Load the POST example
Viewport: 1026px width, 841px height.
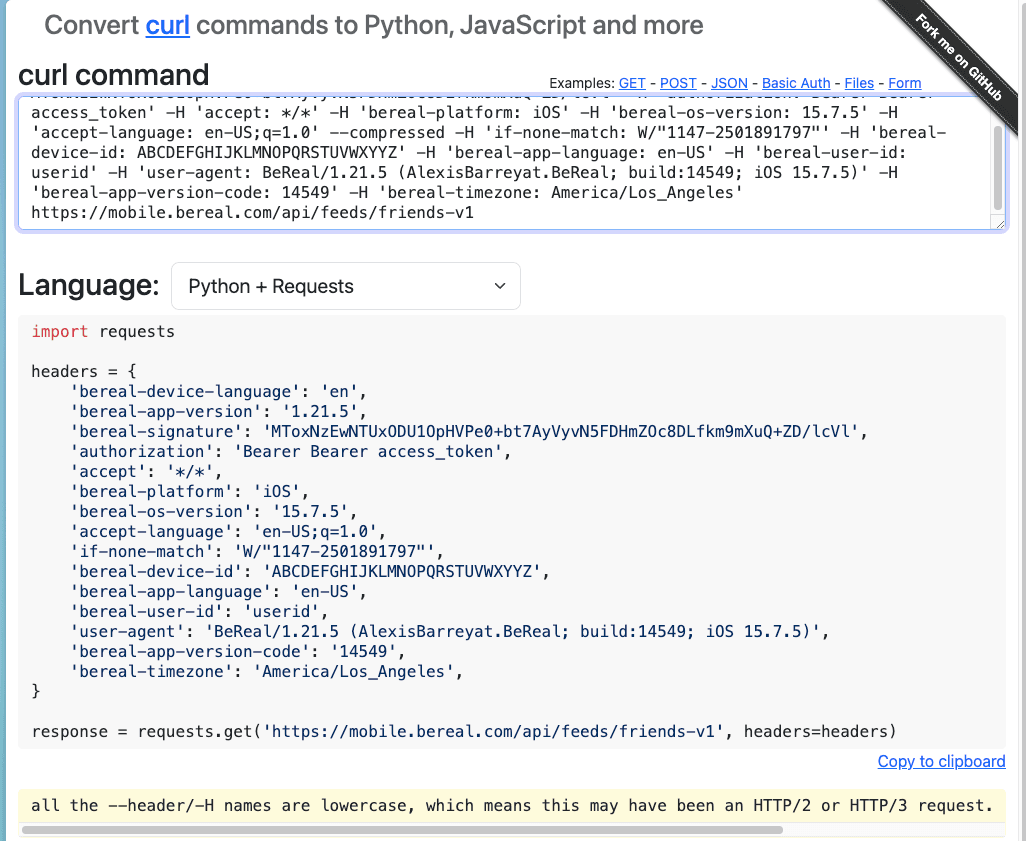(678, 83)
